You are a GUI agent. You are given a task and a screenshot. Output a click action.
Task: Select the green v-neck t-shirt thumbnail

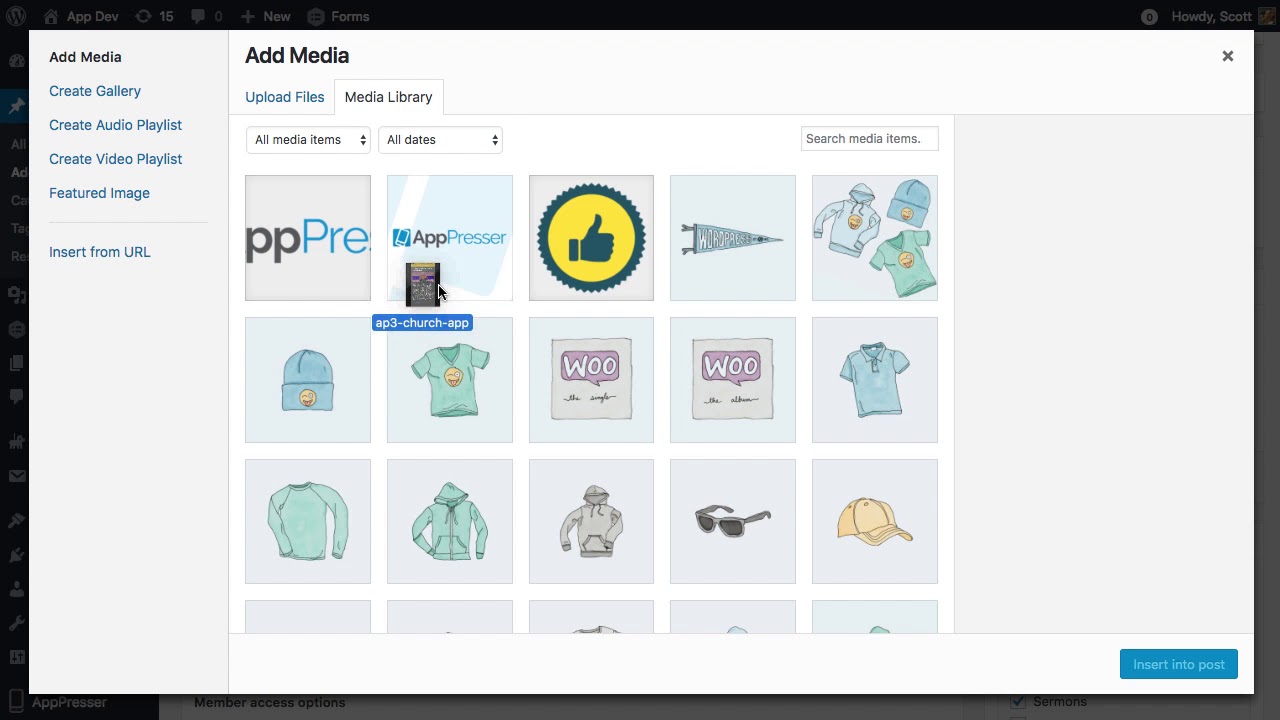click(x=450, y=380)
